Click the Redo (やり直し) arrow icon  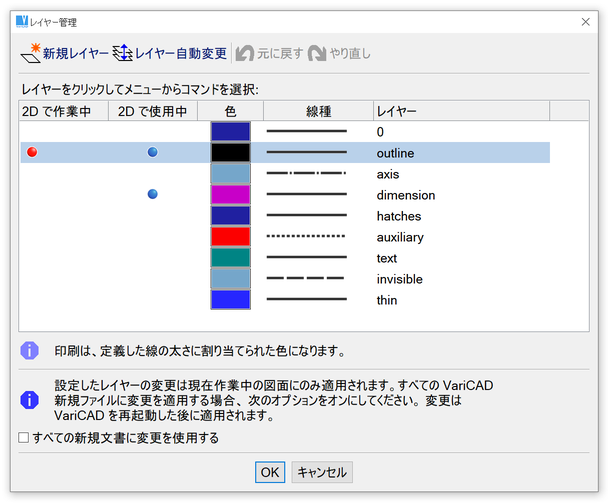click(x=318, y=53)
